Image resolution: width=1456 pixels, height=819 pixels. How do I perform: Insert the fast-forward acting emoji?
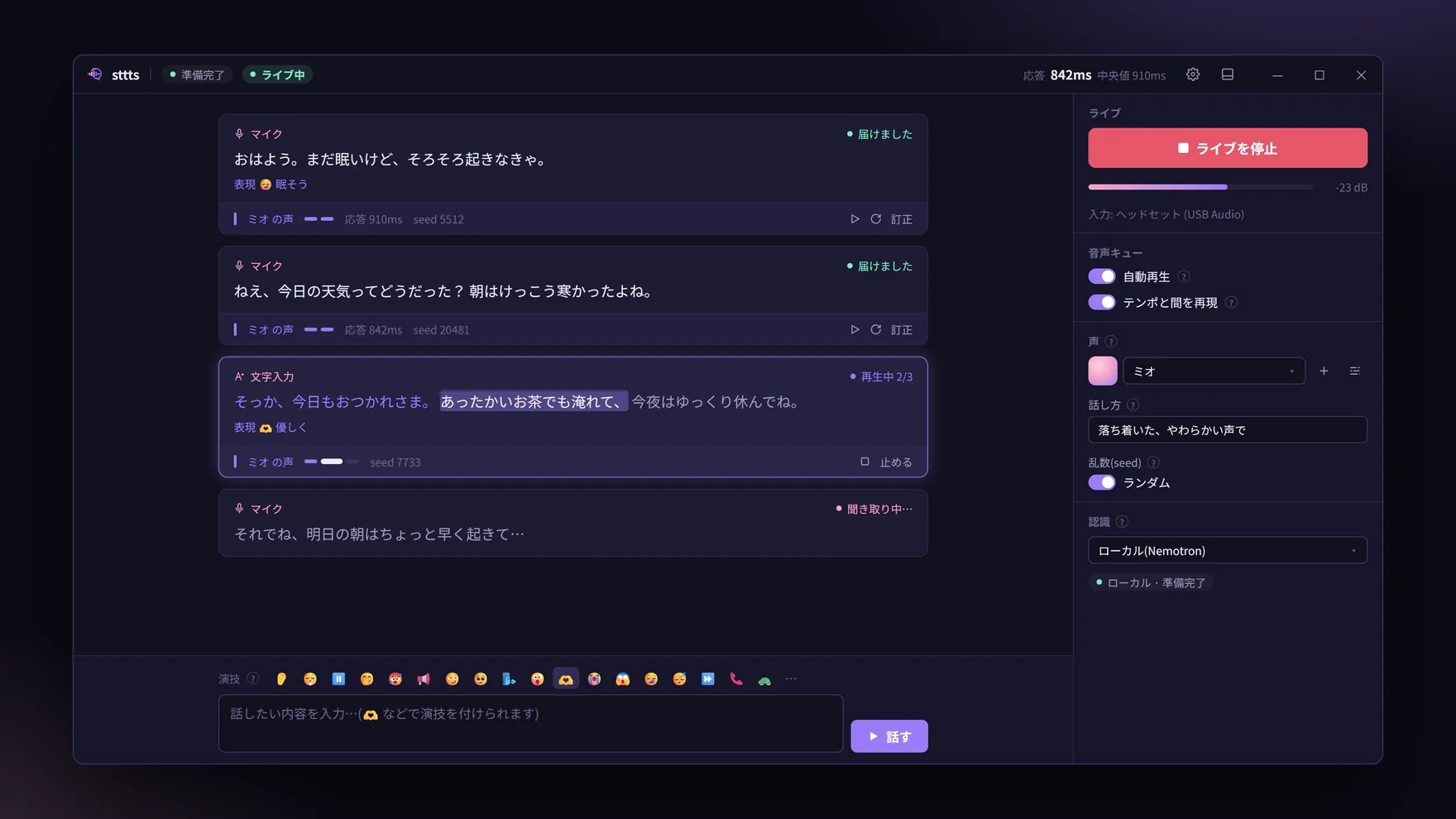708,679
